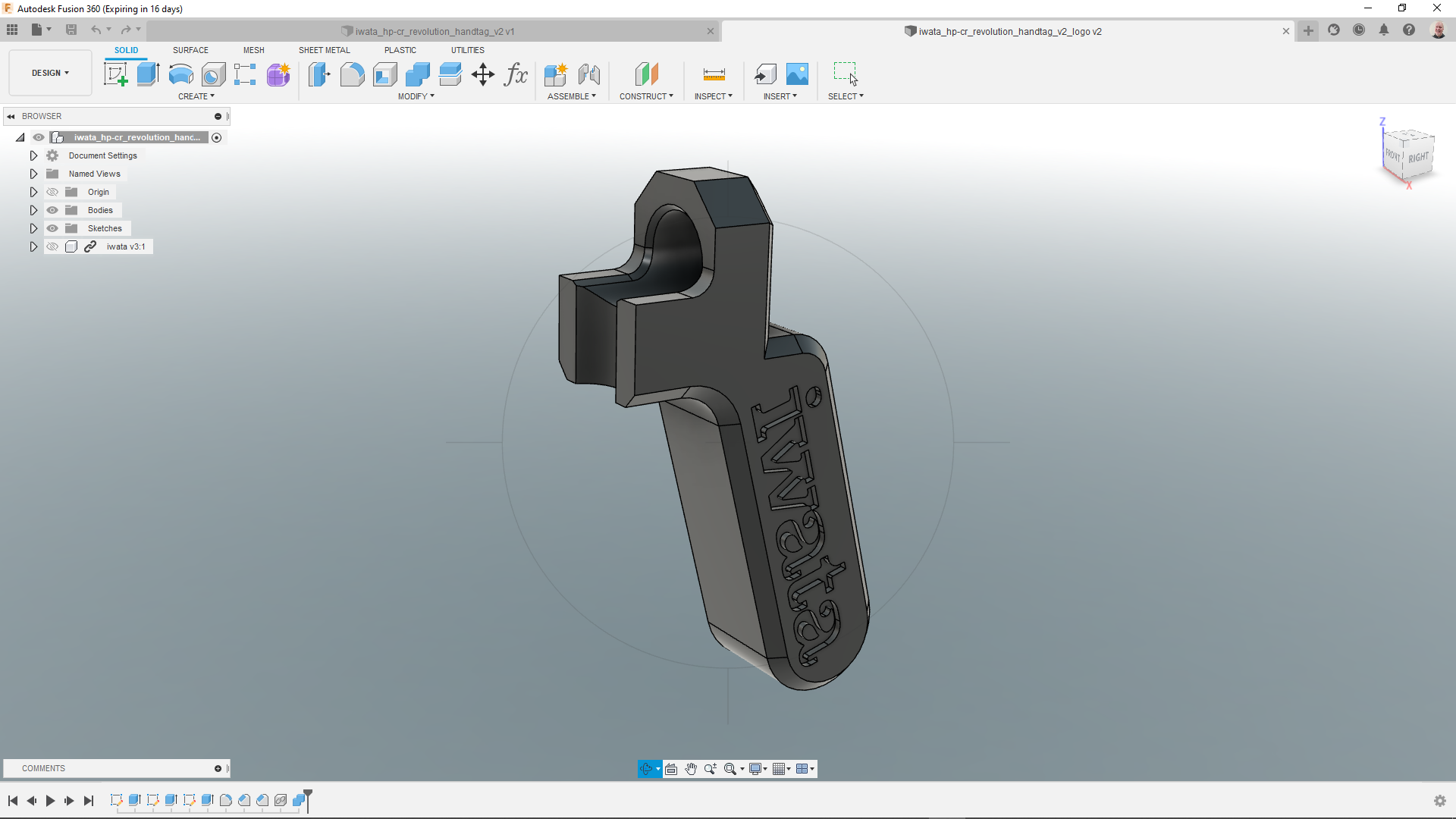Viewport: 1456px width, 819px height.
Task: Select the Create Sketch tool
Action: [x=115, y=74]
